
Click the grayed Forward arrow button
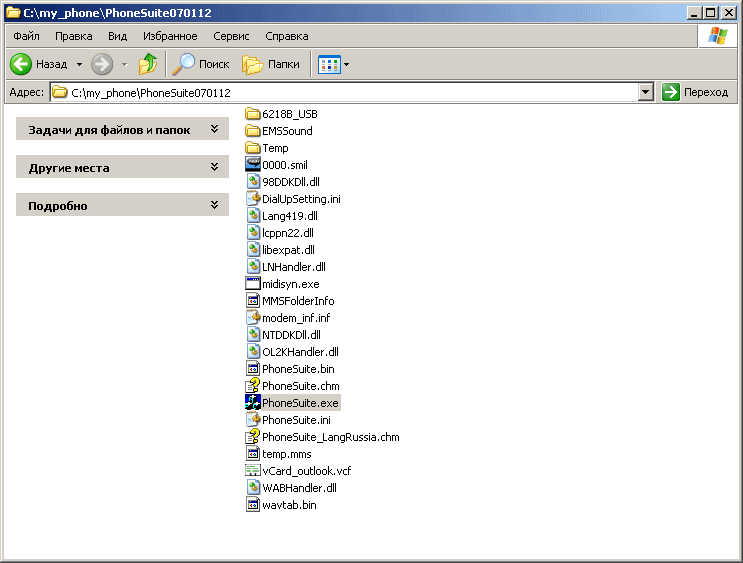pyautogui.click(x=102, y=64)
